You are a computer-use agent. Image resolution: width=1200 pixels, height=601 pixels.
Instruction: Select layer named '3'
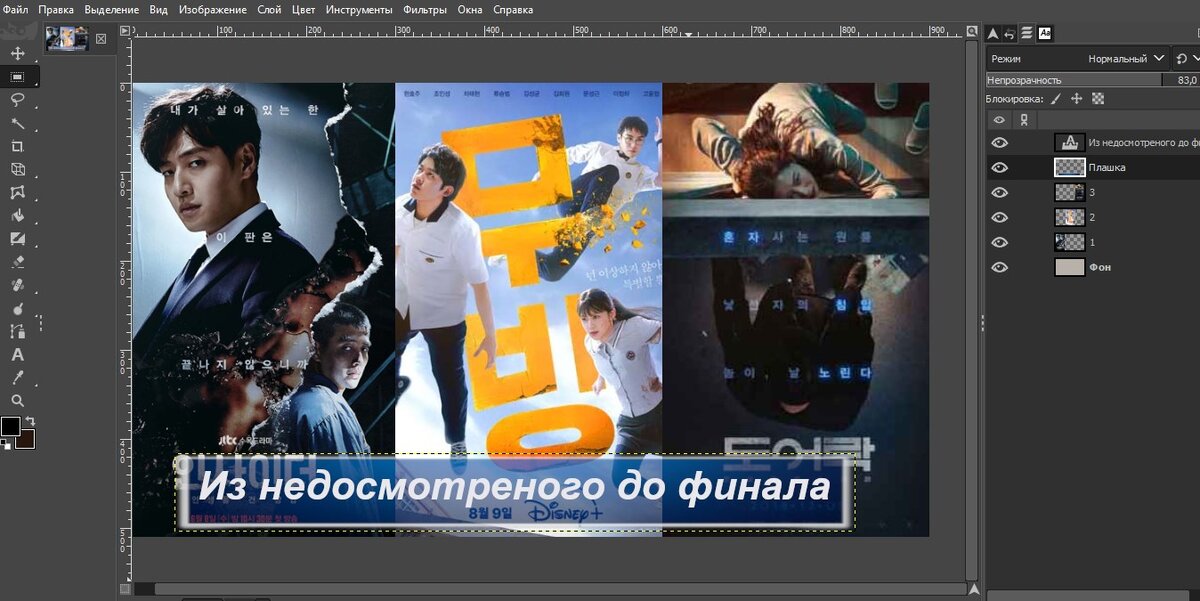pos(1093,193)
